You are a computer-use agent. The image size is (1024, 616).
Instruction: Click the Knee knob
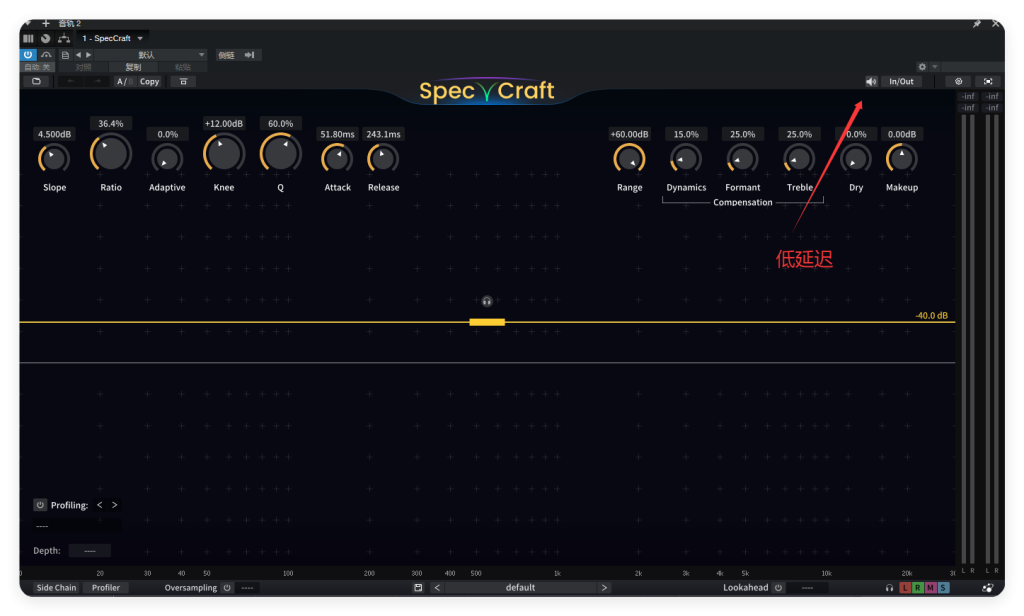pos(224,154)
